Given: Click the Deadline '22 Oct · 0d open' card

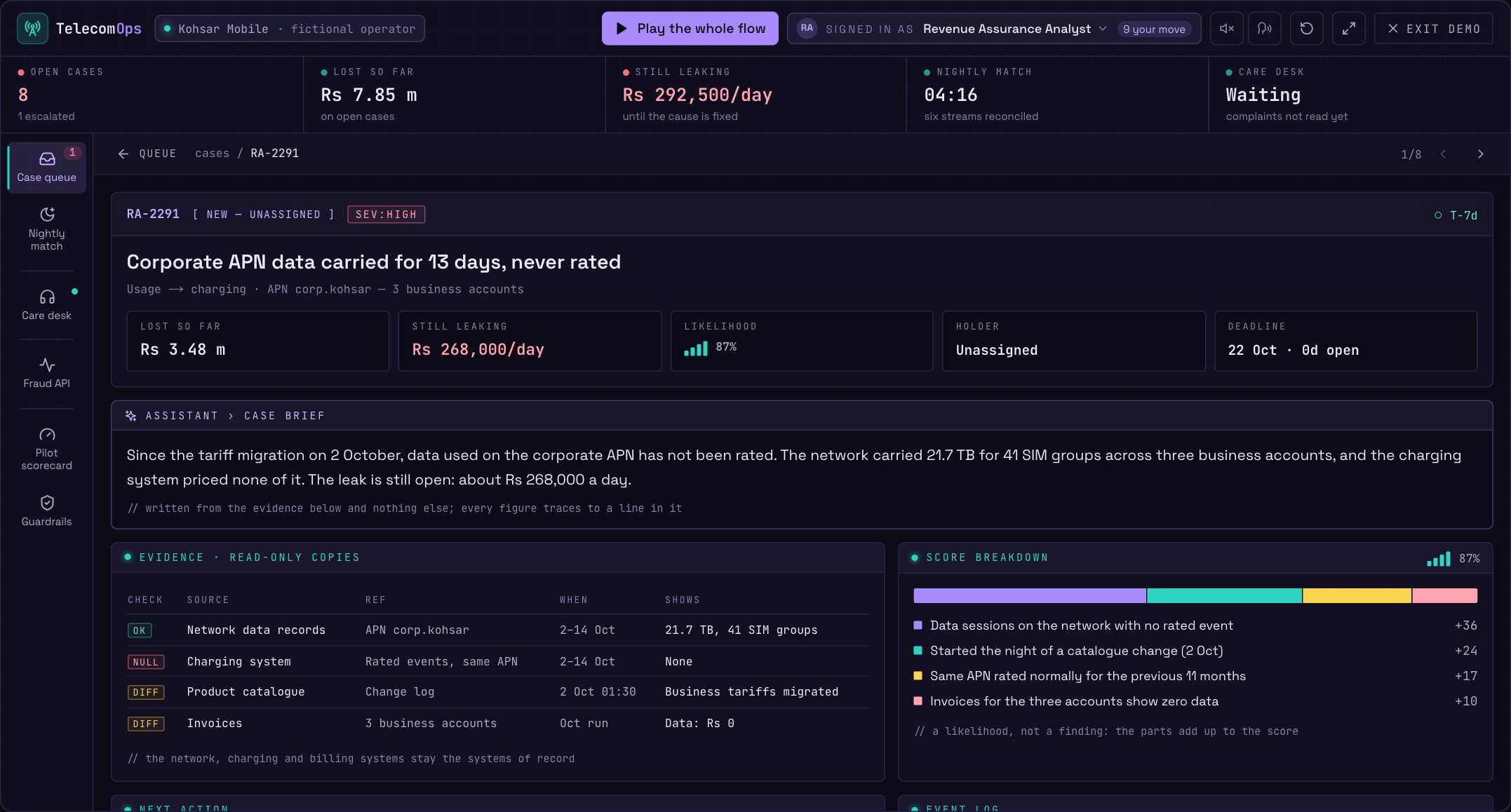Looking at the screenshot, I should point(1345,341).
